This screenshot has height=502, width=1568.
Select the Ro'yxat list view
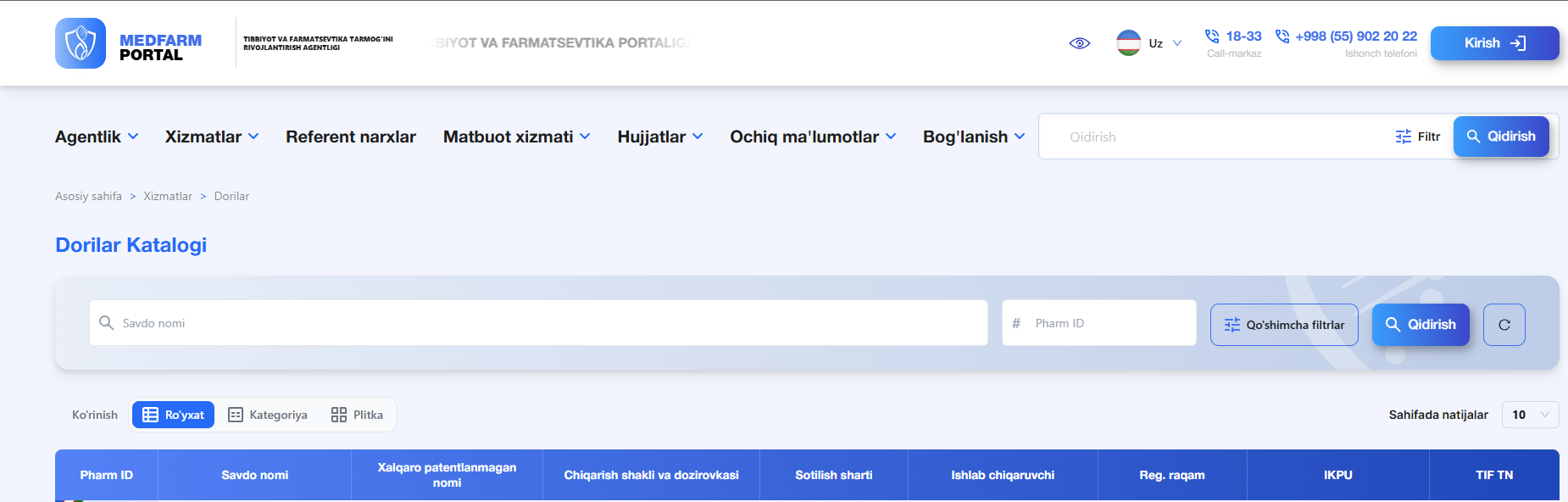pyautogui.click(x=174, y=415)
